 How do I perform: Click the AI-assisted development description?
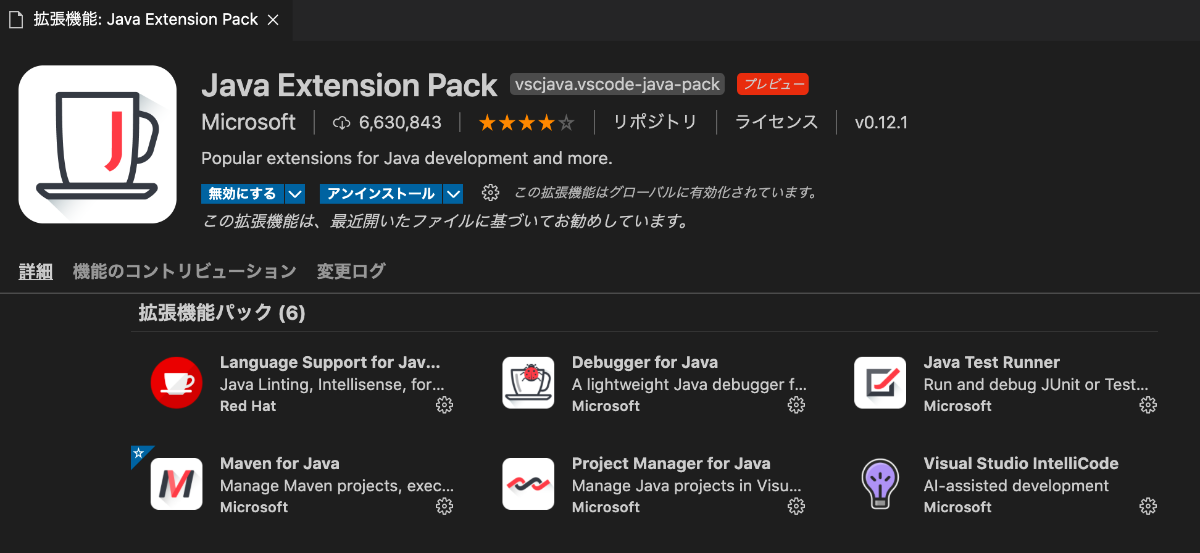(1016, 486)
